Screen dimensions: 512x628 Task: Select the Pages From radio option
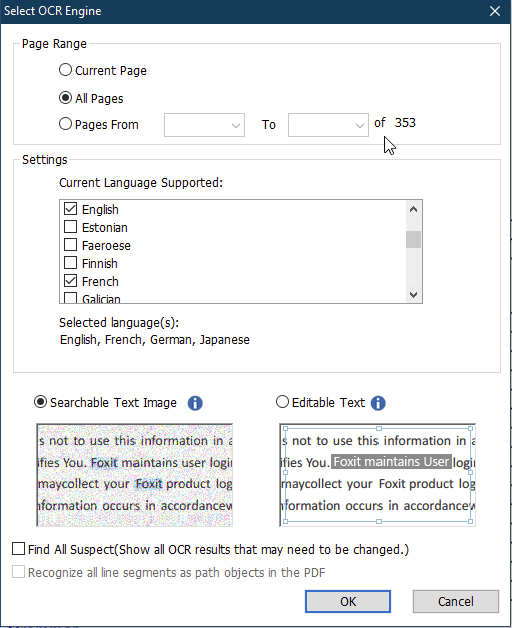coord(65,124)
